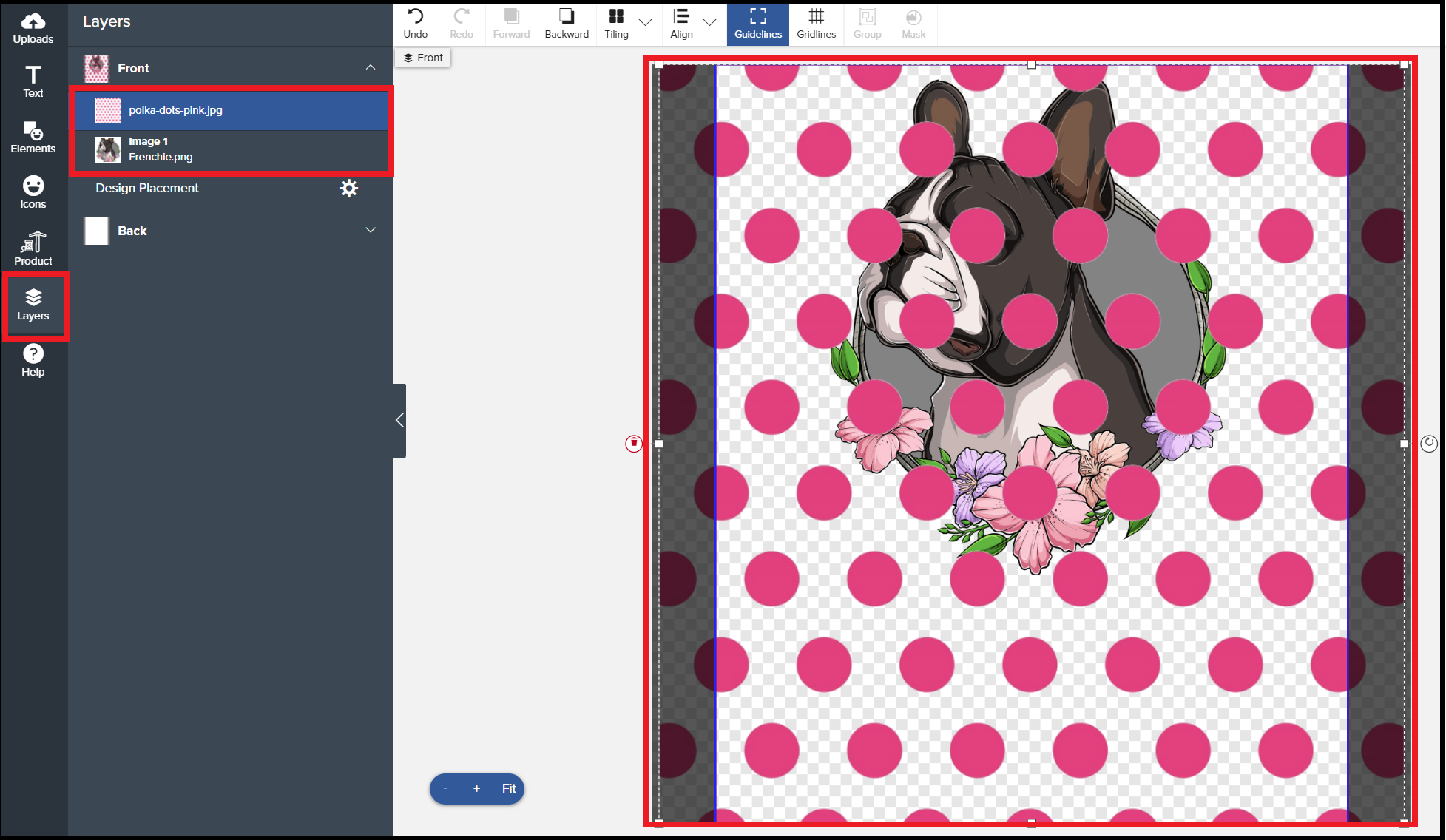Viewport: 1446px width, 840px height.
Task: Click the Mask toolbar button
Action: [913, 24]
